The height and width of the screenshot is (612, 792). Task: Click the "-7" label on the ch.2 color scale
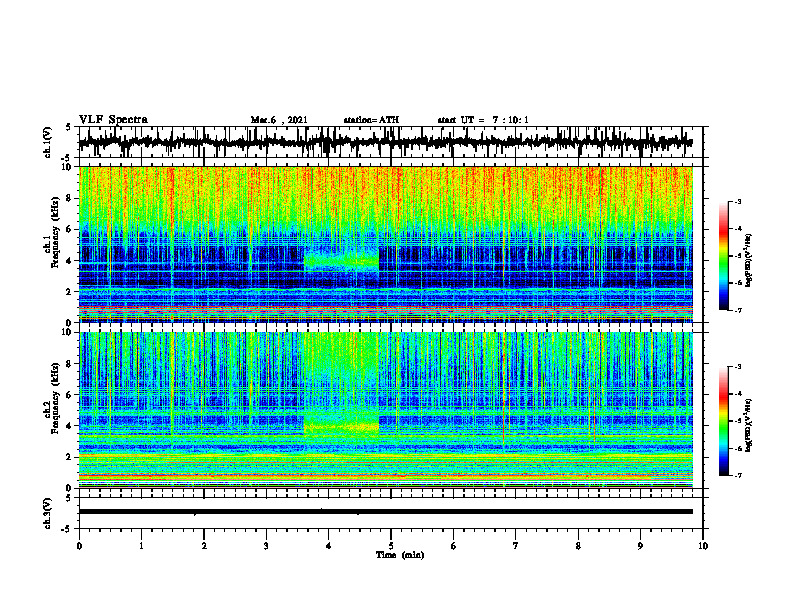click(x=738, y=475)
